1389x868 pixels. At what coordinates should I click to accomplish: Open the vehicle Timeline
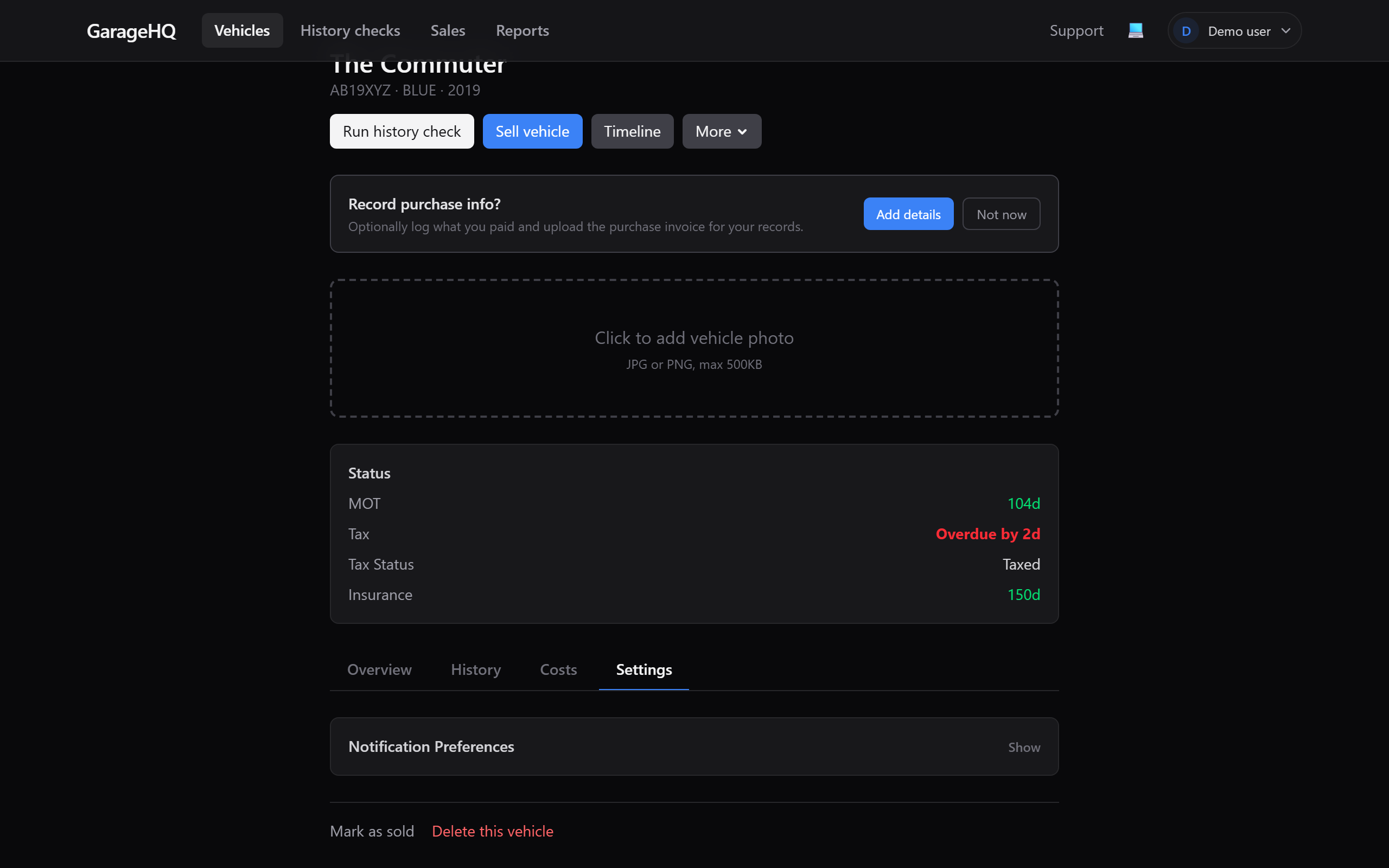(x=632, y=131)
